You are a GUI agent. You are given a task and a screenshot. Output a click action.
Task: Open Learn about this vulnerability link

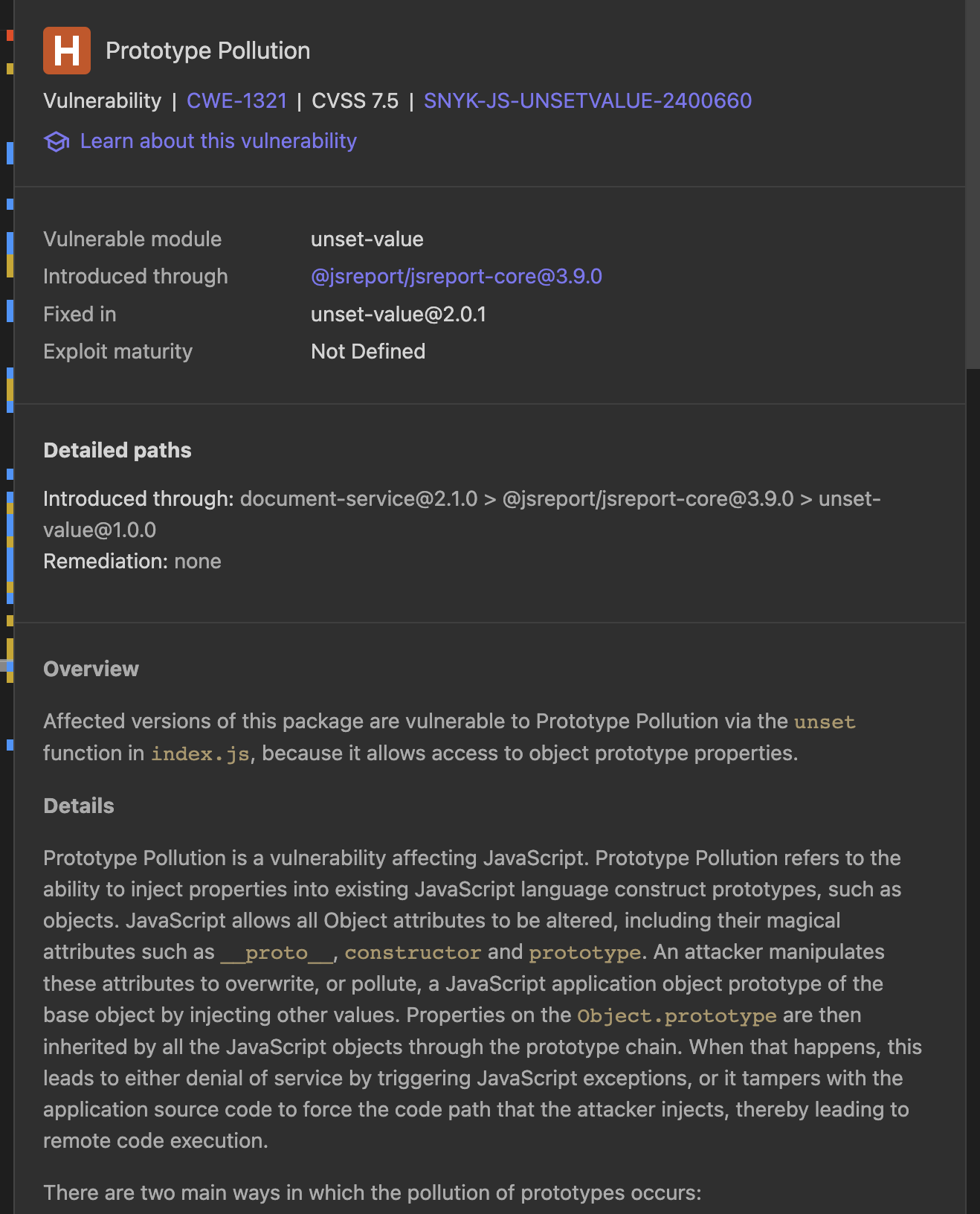pyautogui.click(x=219, y=141)
